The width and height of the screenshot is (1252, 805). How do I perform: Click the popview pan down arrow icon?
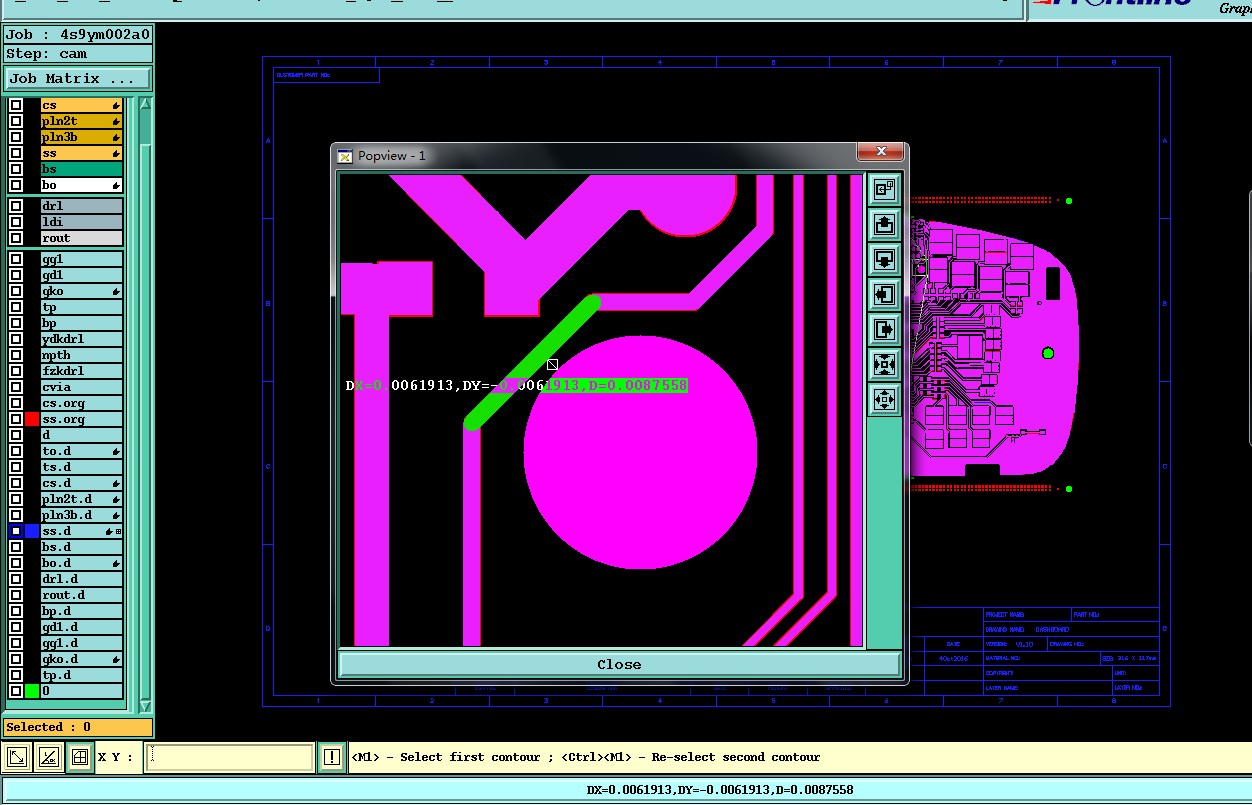[884, 259]
